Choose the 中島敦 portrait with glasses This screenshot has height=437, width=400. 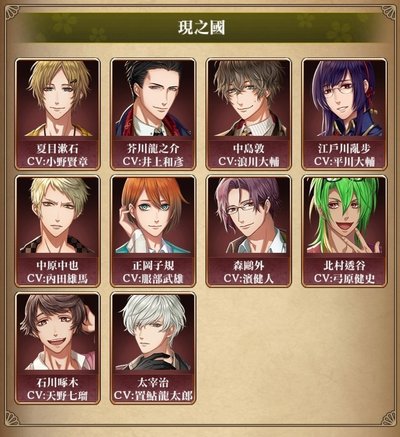[x=249, y=98]
